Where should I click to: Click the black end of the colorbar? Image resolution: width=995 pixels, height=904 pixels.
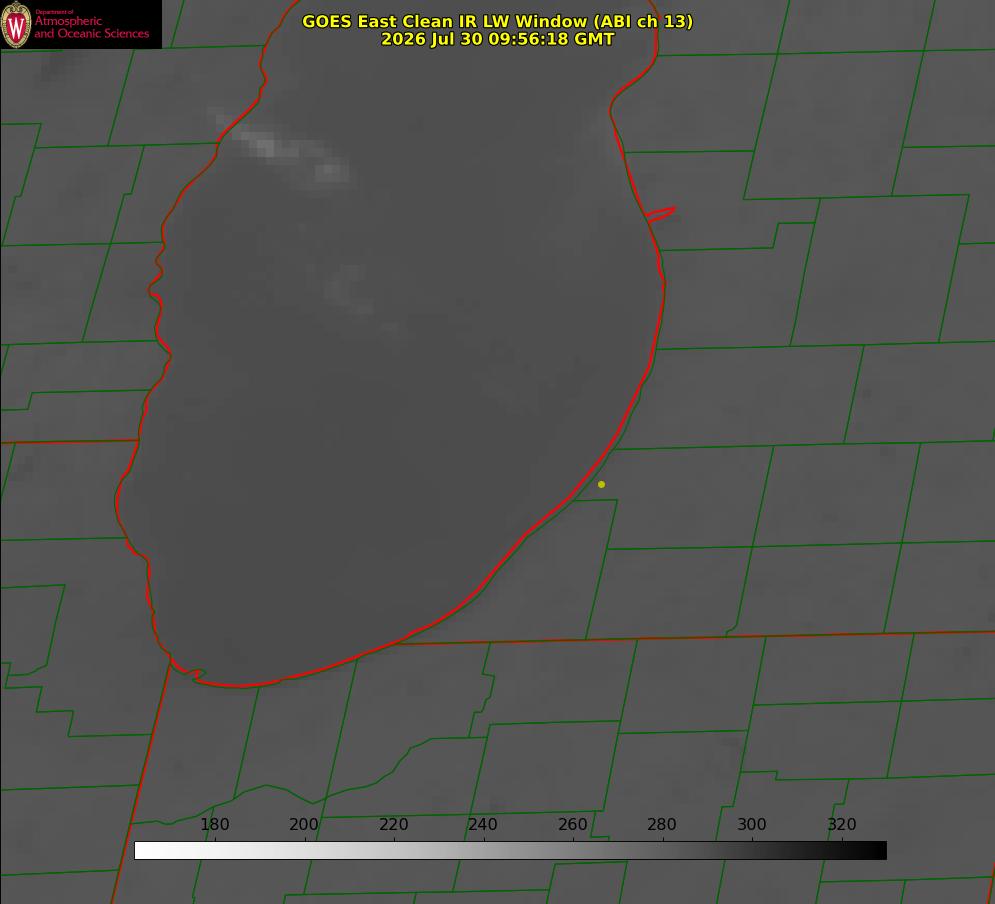coord(878,851)
